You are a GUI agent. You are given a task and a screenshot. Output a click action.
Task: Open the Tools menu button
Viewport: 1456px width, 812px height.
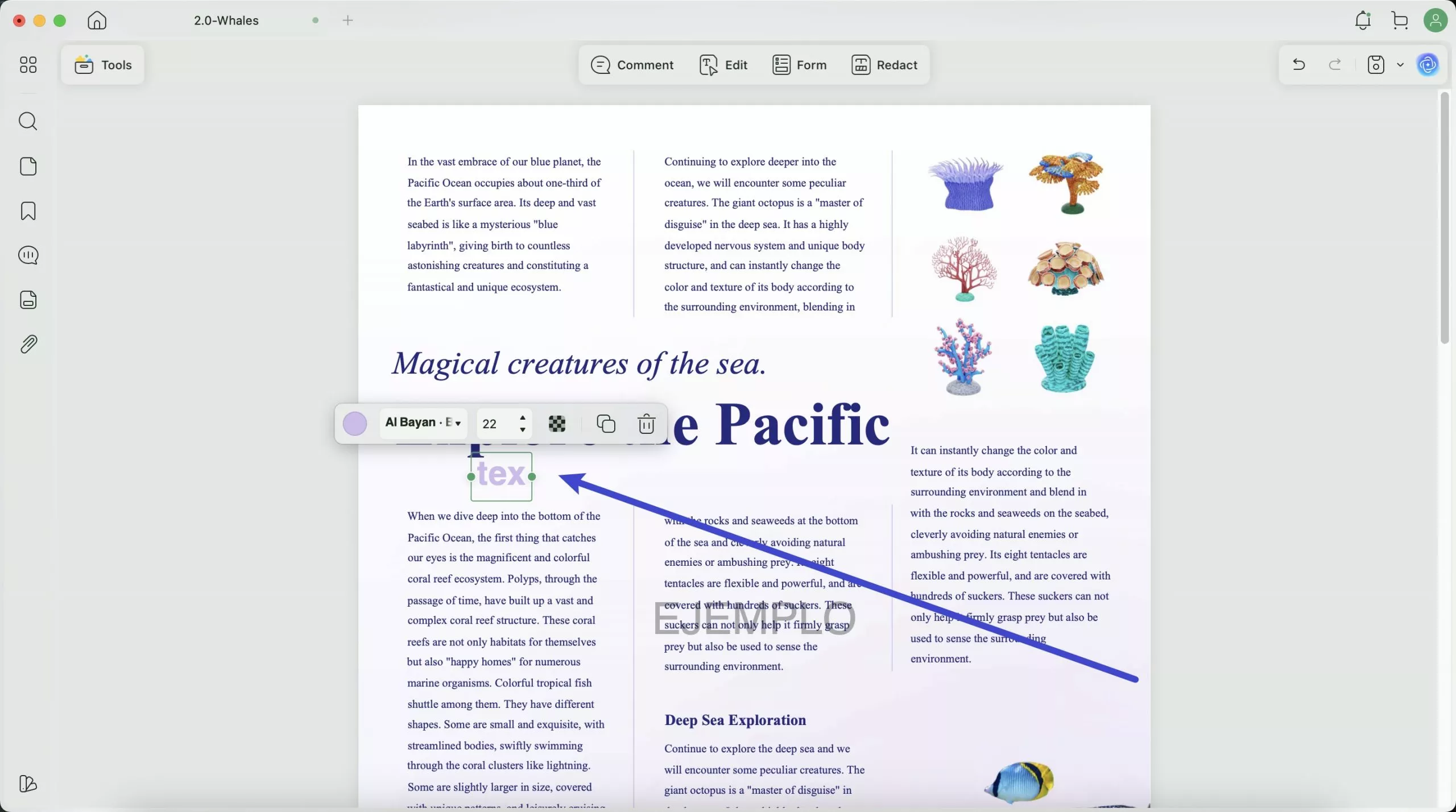coord(103,65)
